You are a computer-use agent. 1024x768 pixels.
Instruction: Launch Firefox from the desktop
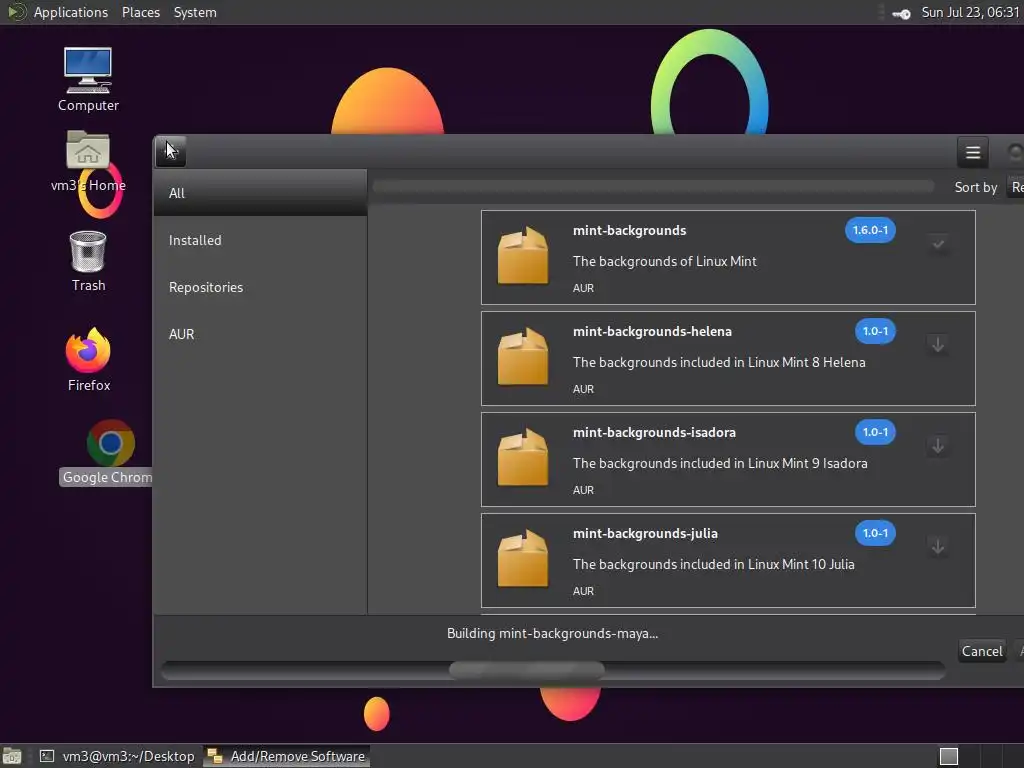point(89,359)
